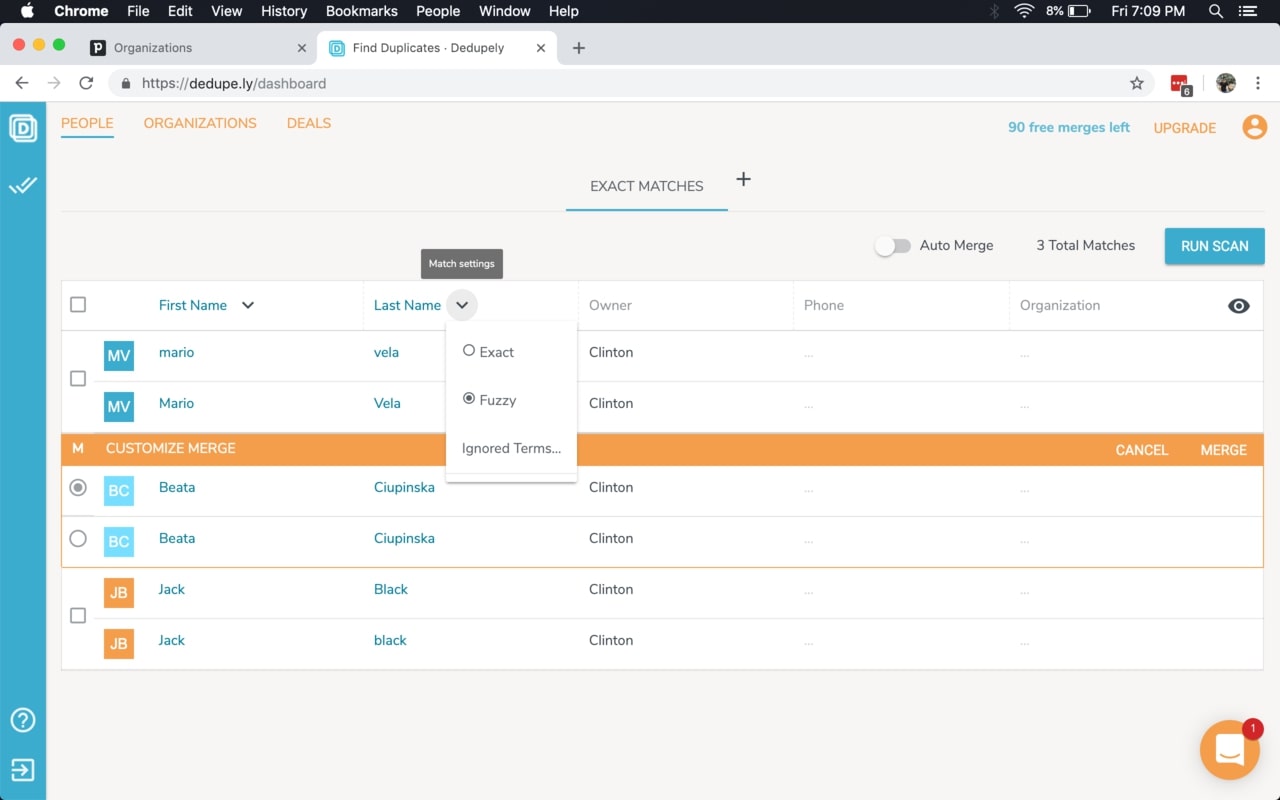Close the Organizations browser tab
The height and width of the screenshot is (800, 1280).
tap(302, 48)
